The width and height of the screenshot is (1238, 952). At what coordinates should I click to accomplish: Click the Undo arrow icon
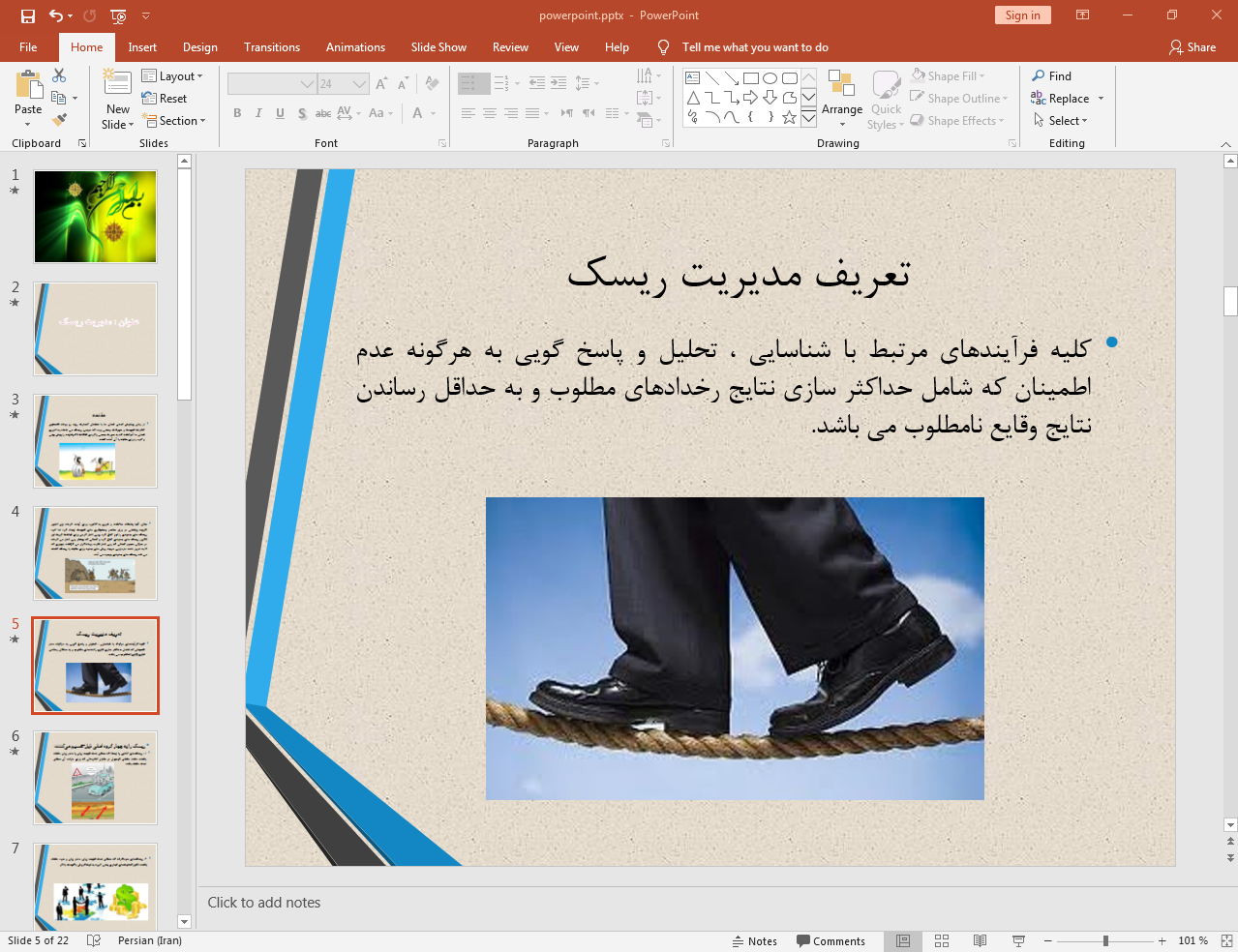tap(56, 15)
